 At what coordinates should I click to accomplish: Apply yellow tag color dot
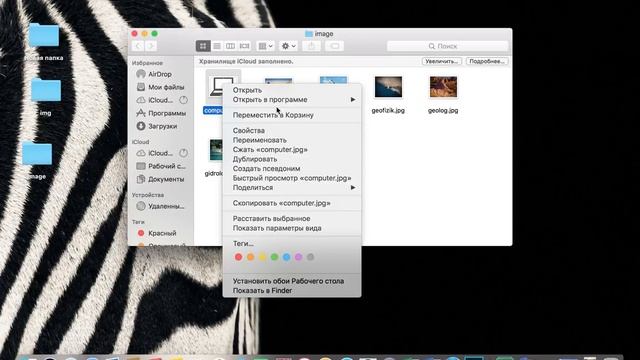click(x=262, y=257)
